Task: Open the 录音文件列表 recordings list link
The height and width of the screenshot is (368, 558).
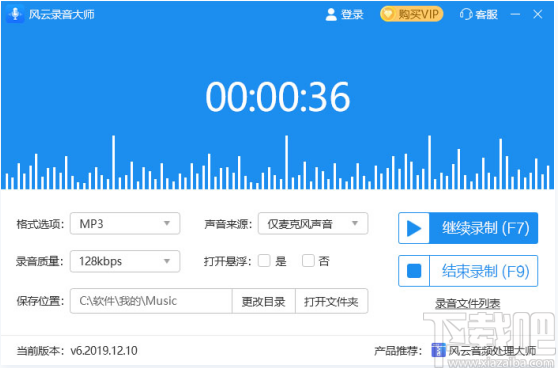Action: click(x=468, y=304)
